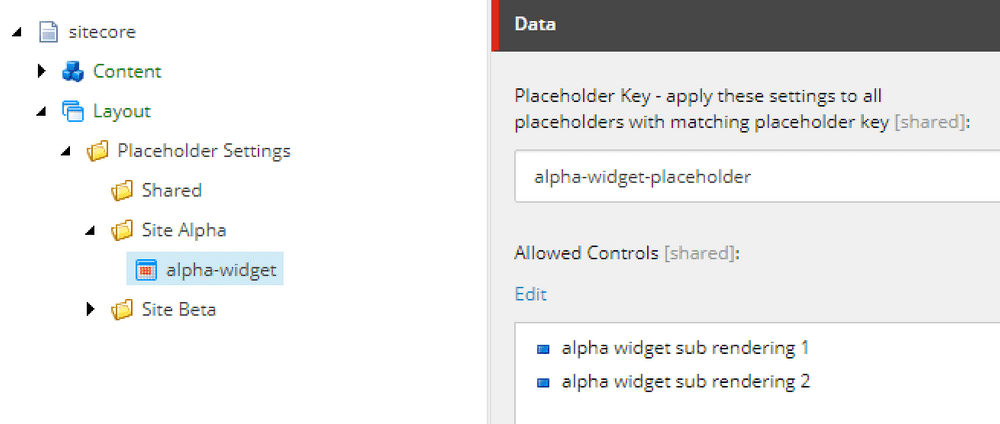Expand the Content tree node
The image size is (1000, 424).
click(x=42, y=71)
